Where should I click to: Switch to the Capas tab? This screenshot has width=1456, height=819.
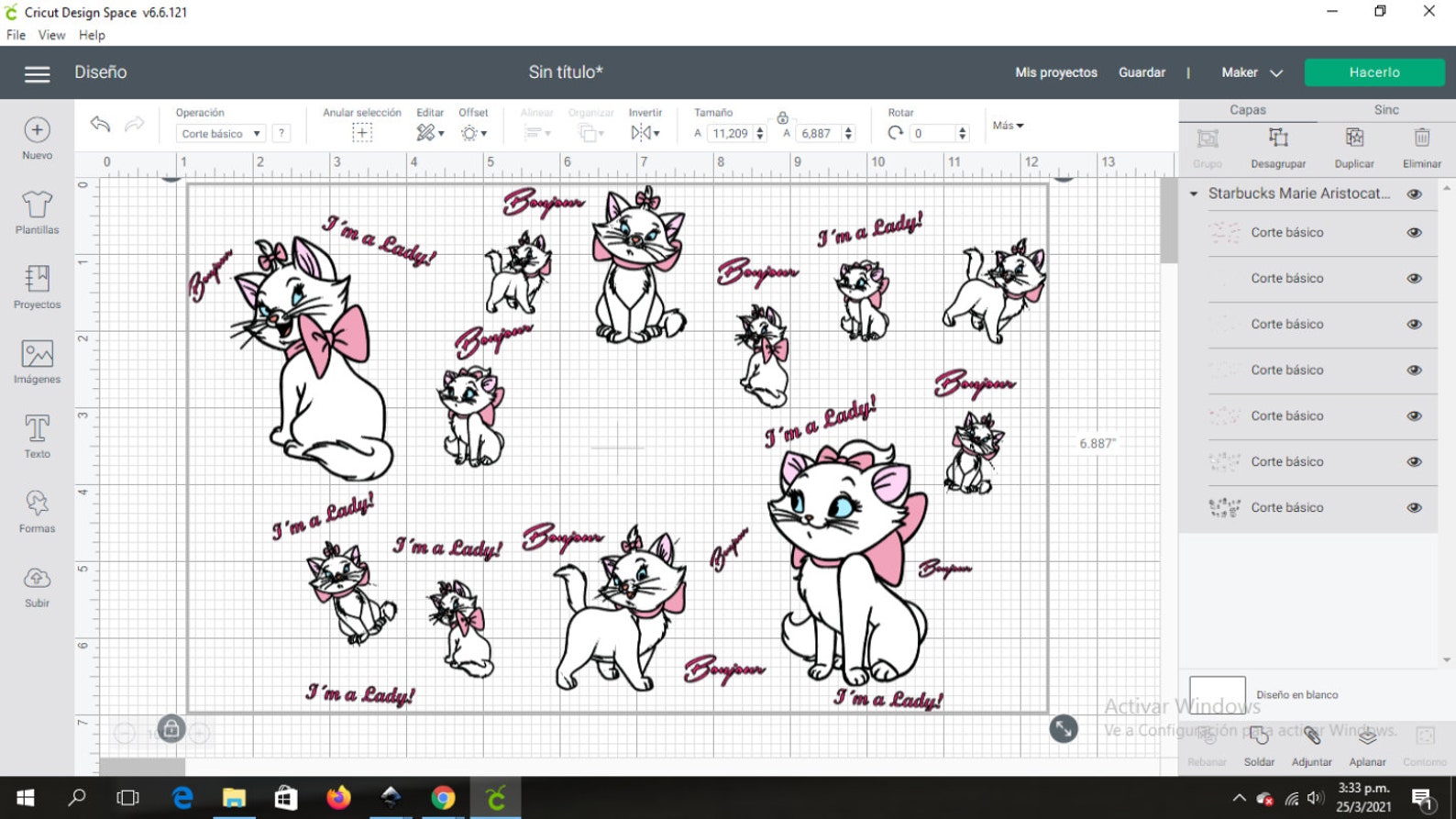coord(1247,109)
